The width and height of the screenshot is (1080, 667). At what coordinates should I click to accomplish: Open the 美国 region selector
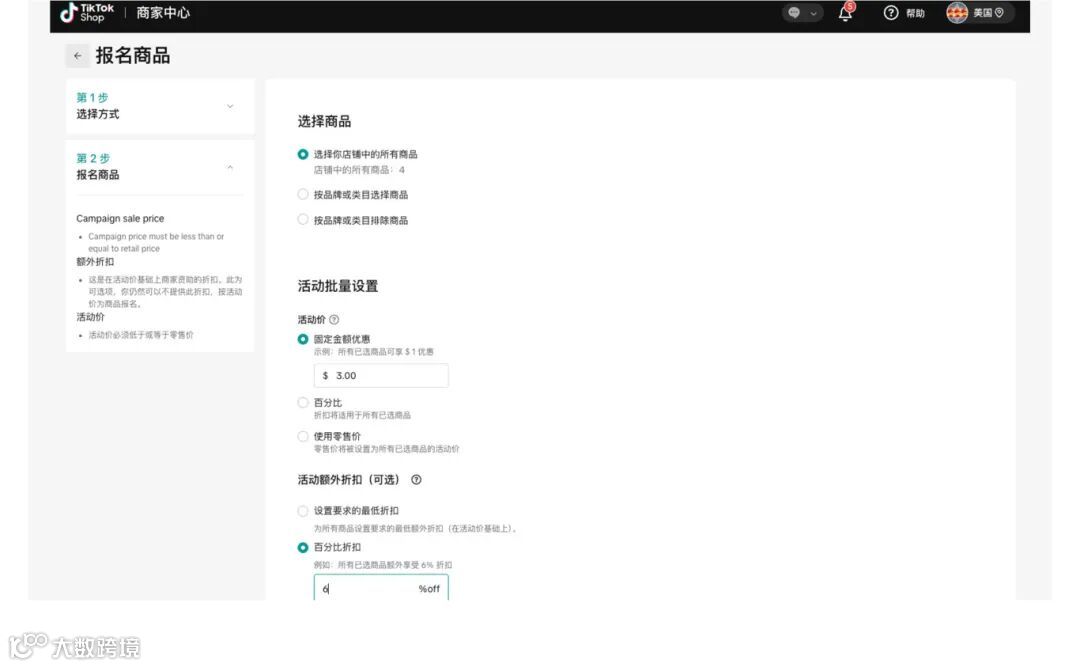coord(988,12)
